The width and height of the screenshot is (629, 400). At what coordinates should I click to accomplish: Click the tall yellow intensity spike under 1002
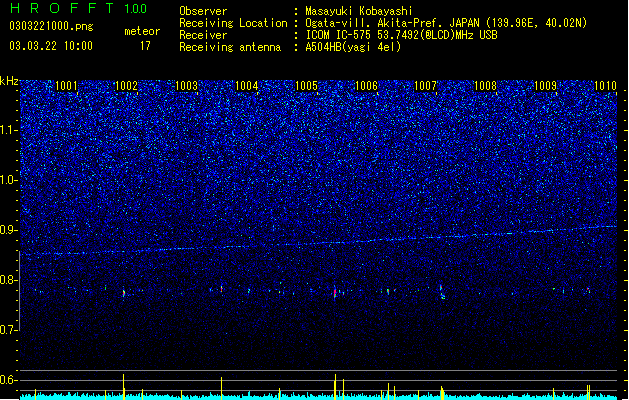point(124,386)
